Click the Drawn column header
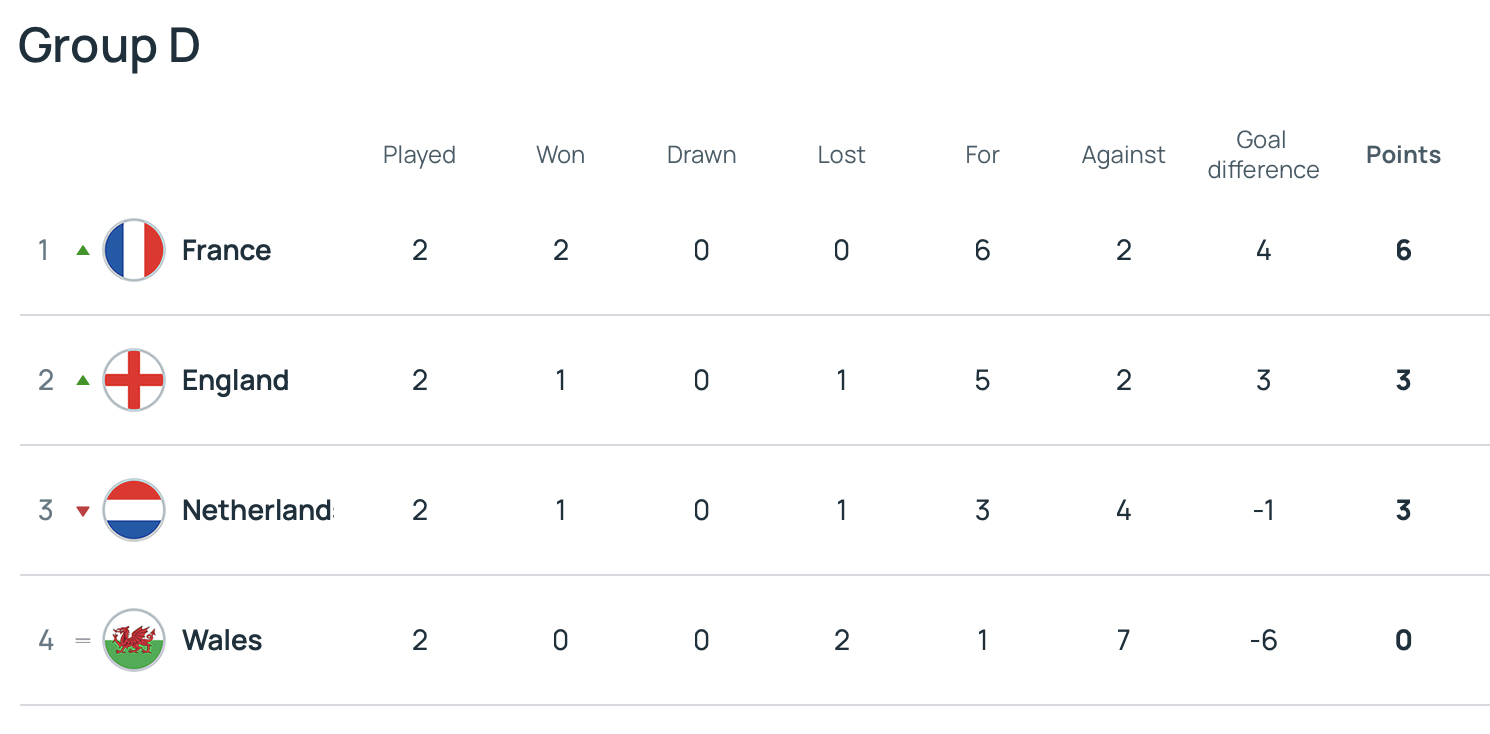The width and height of the screenshot is (1490, 734). [701, 155]
